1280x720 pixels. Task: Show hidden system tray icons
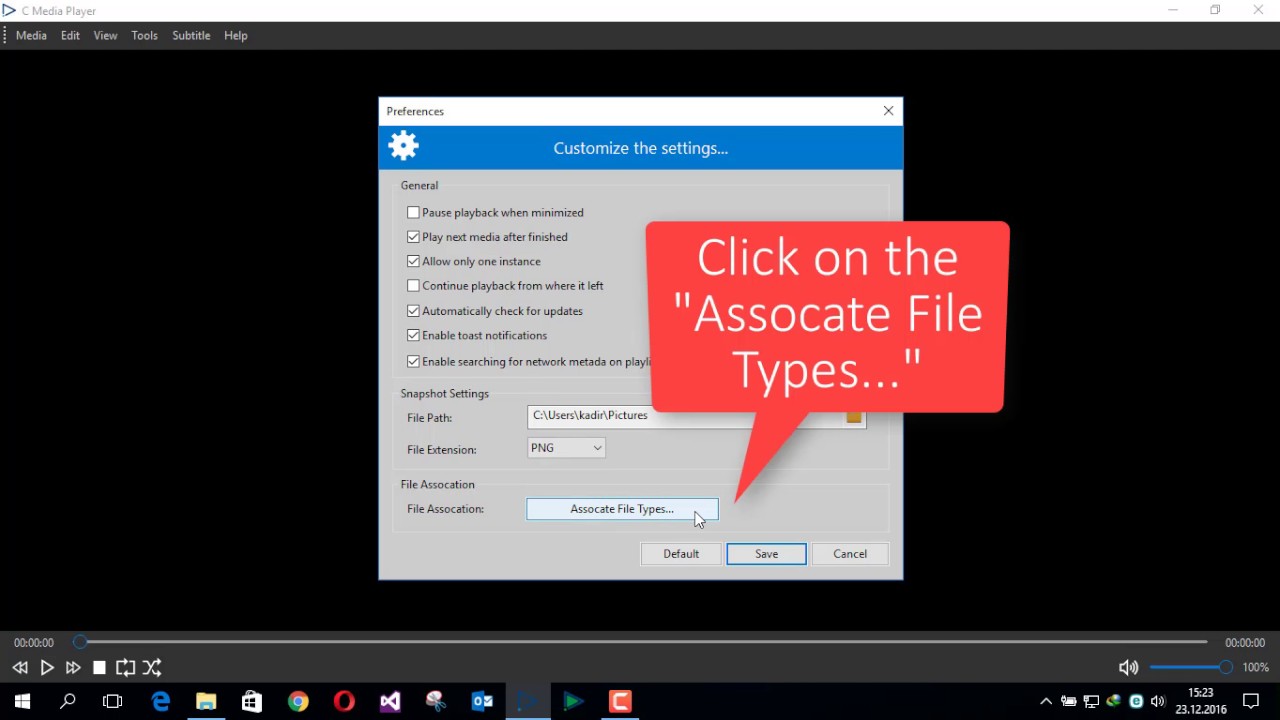[x=1046, y=701]
